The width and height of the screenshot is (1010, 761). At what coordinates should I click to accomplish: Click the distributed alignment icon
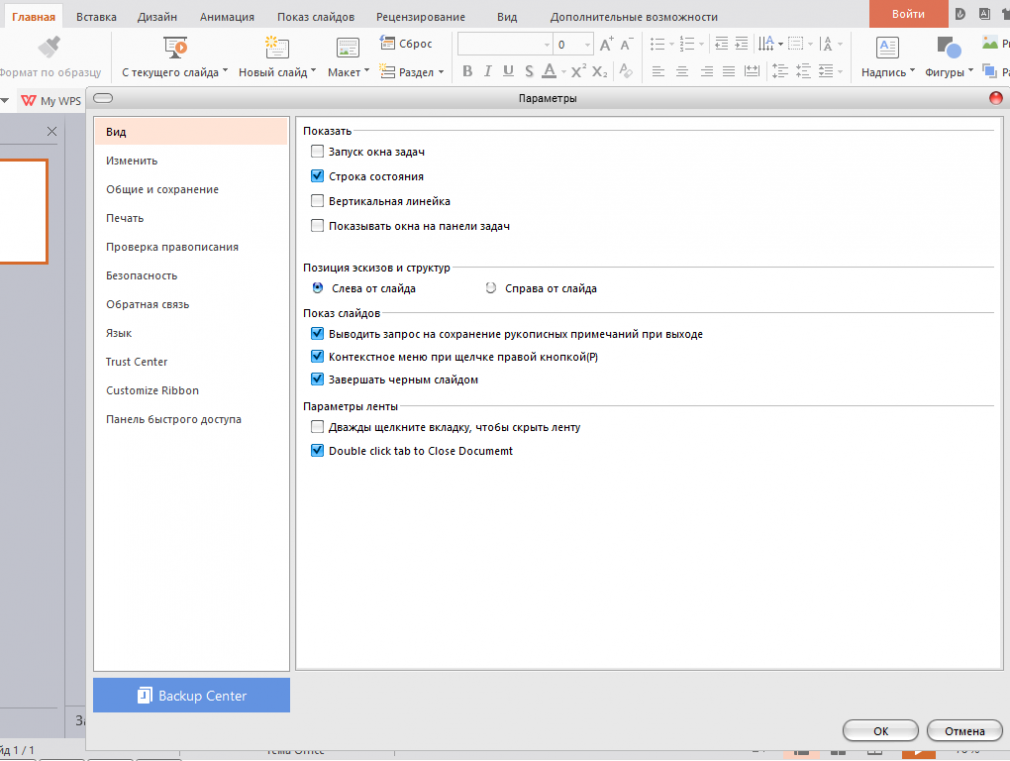pyautogui.click(x=752, y=71)
